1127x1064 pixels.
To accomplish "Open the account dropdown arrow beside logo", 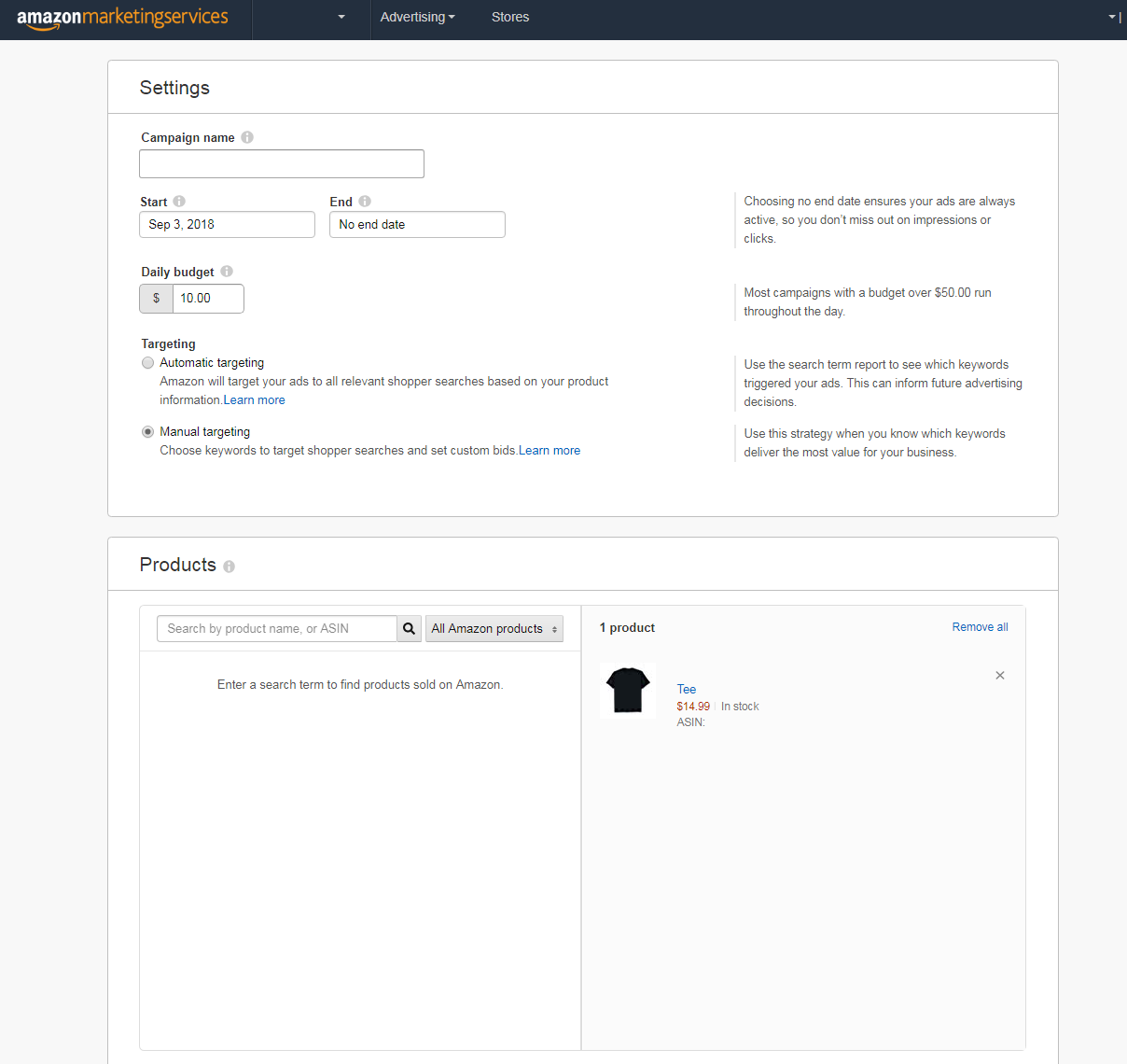I will click(x=341, y=17).
